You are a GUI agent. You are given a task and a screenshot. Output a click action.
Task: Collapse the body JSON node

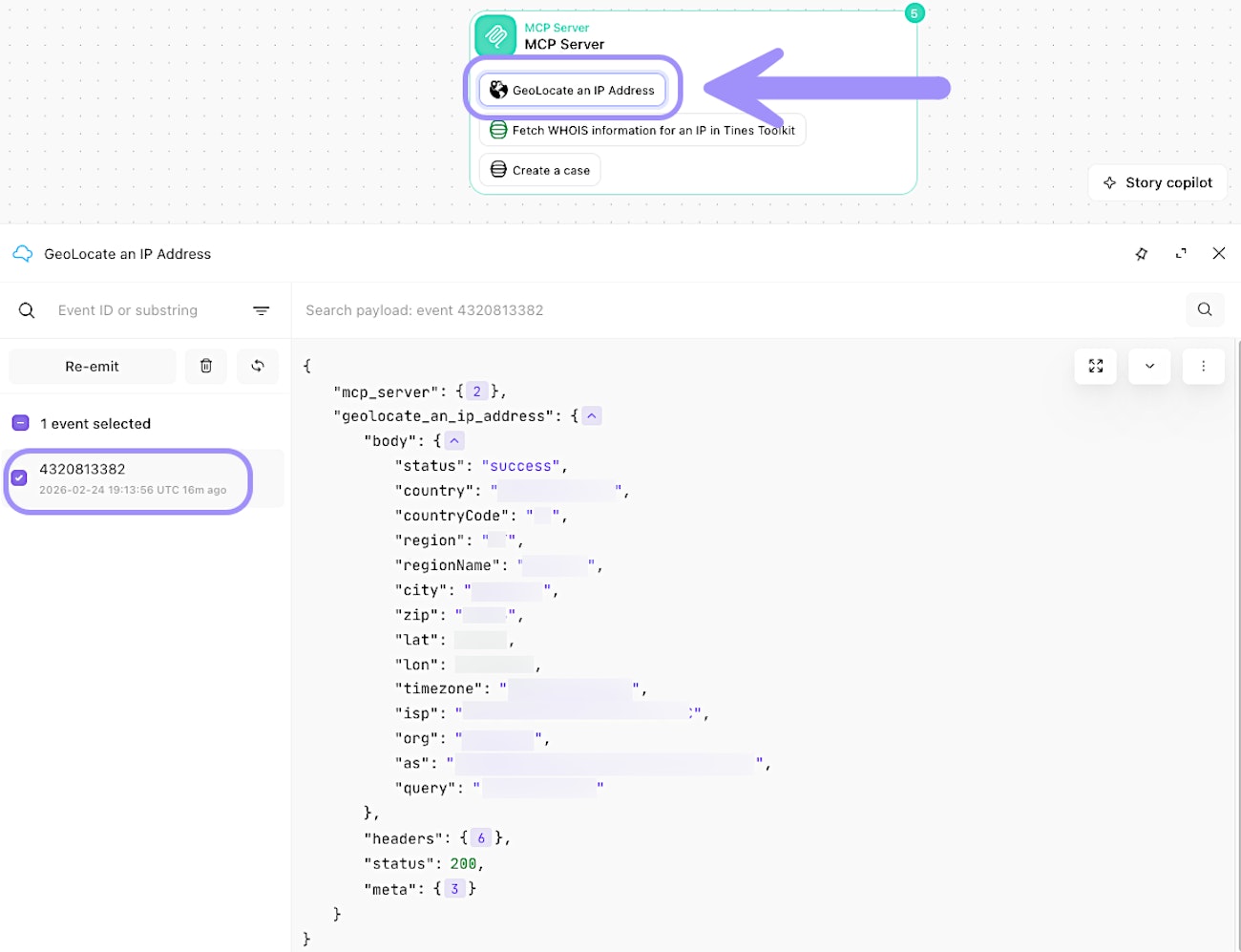coord(455,441)
